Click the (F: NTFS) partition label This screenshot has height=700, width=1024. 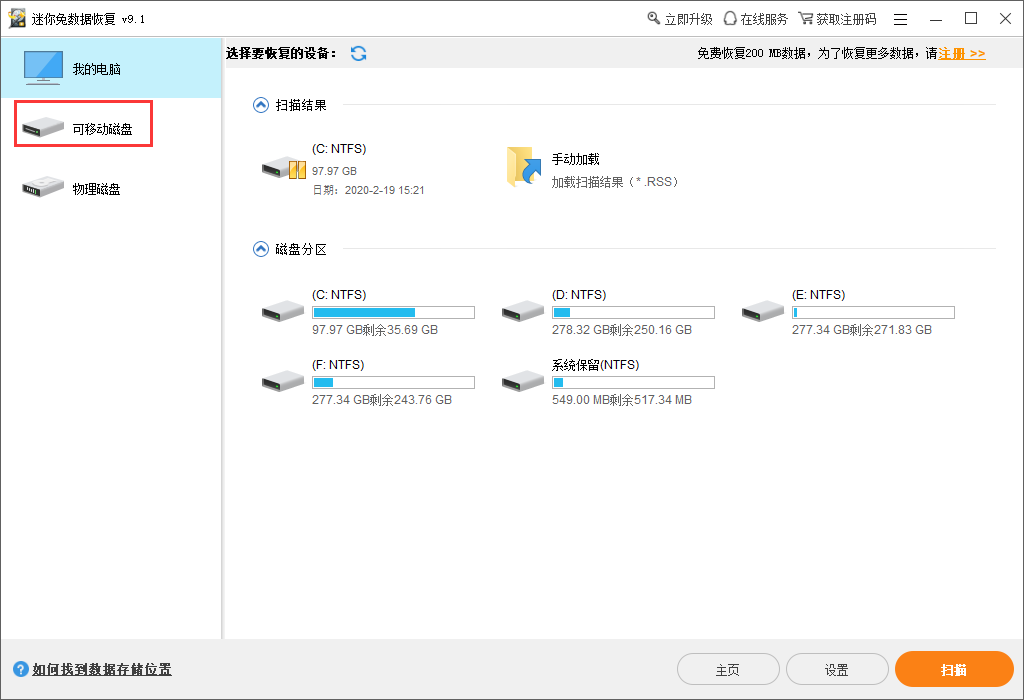coord(338,365)
